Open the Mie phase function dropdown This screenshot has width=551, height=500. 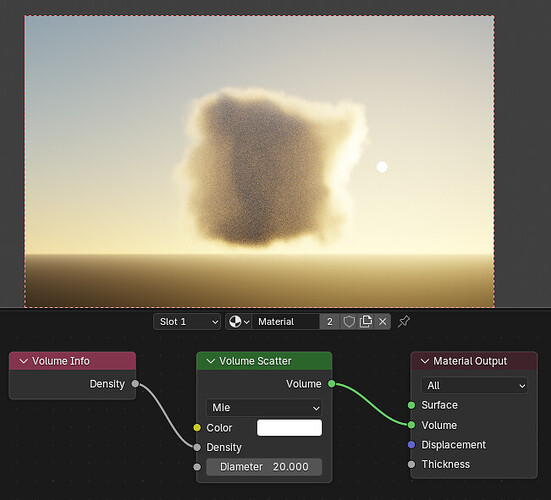pyautogui.click(x=264, y=408)
